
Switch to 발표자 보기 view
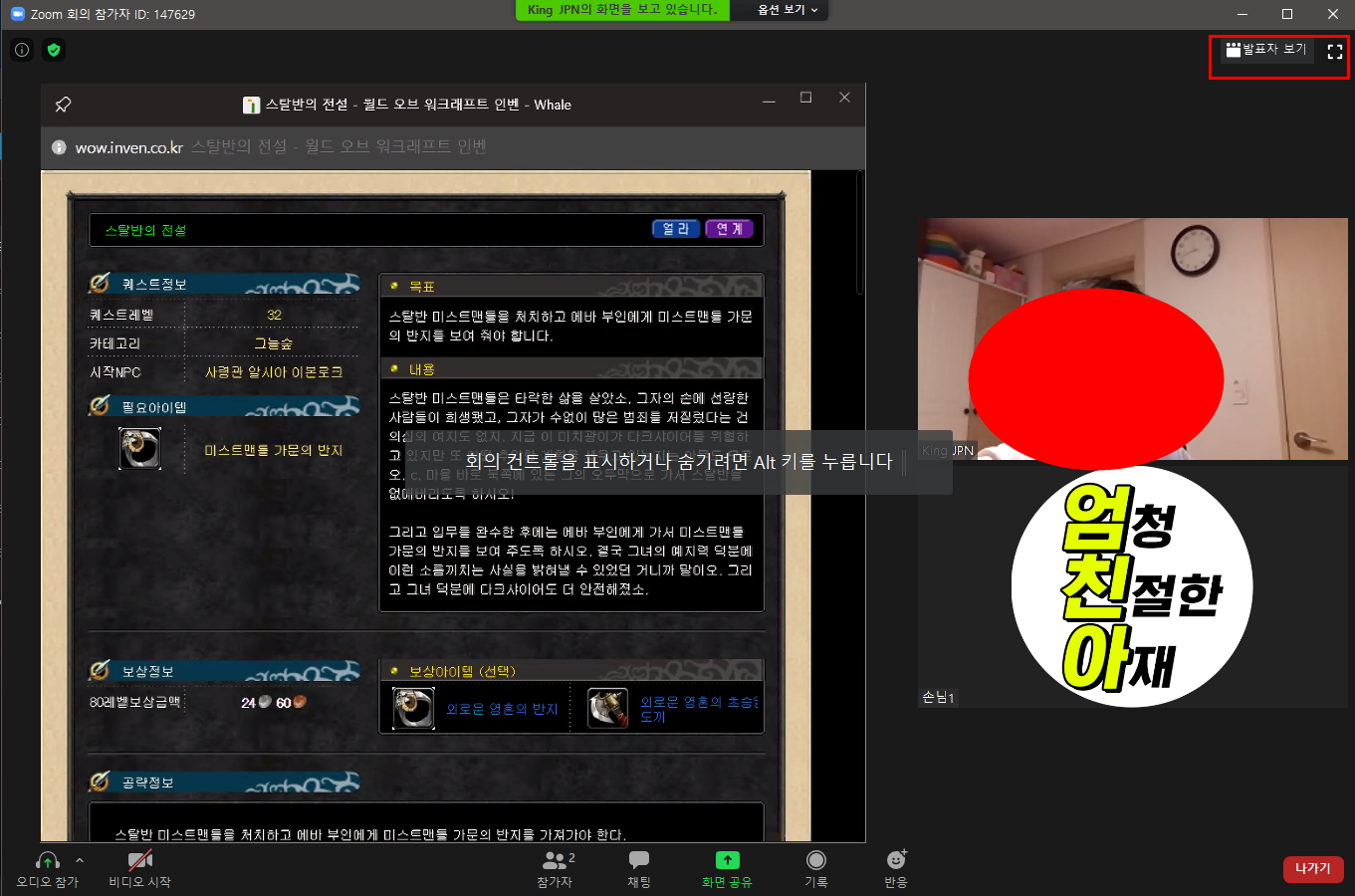click(1265, 50)
